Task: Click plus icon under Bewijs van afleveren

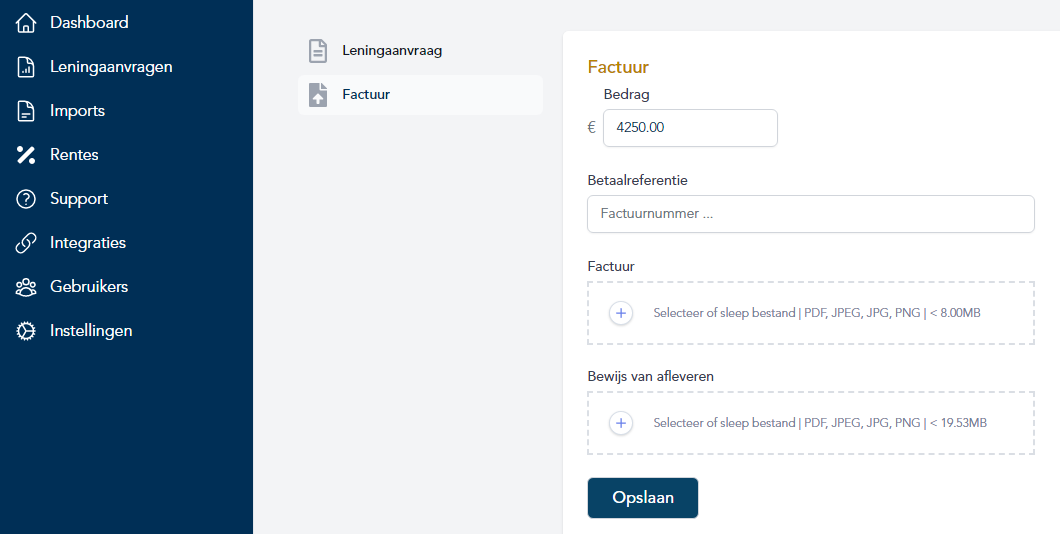Action: 621,423
